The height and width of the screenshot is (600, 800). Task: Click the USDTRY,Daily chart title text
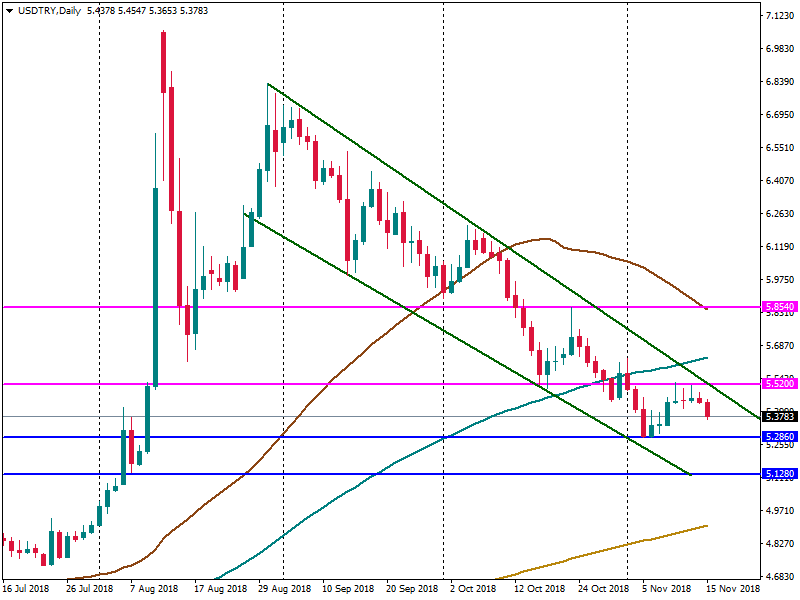(49, 10)
